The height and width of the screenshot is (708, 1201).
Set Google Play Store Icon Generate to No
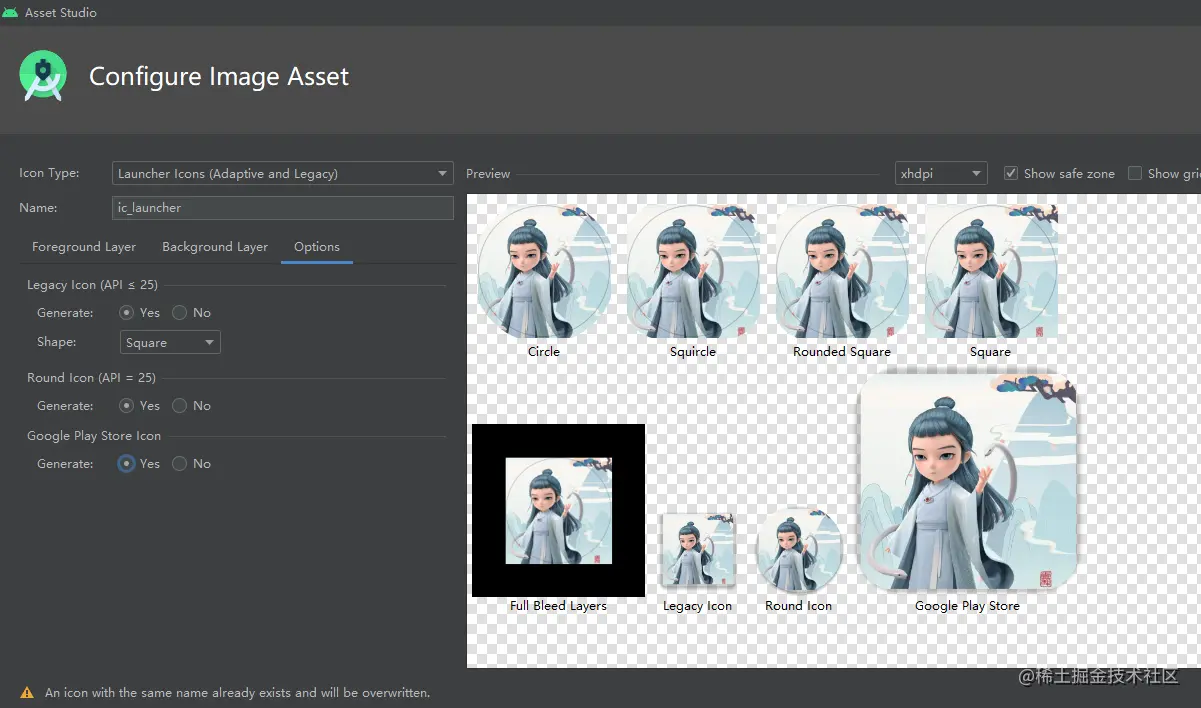180,464
